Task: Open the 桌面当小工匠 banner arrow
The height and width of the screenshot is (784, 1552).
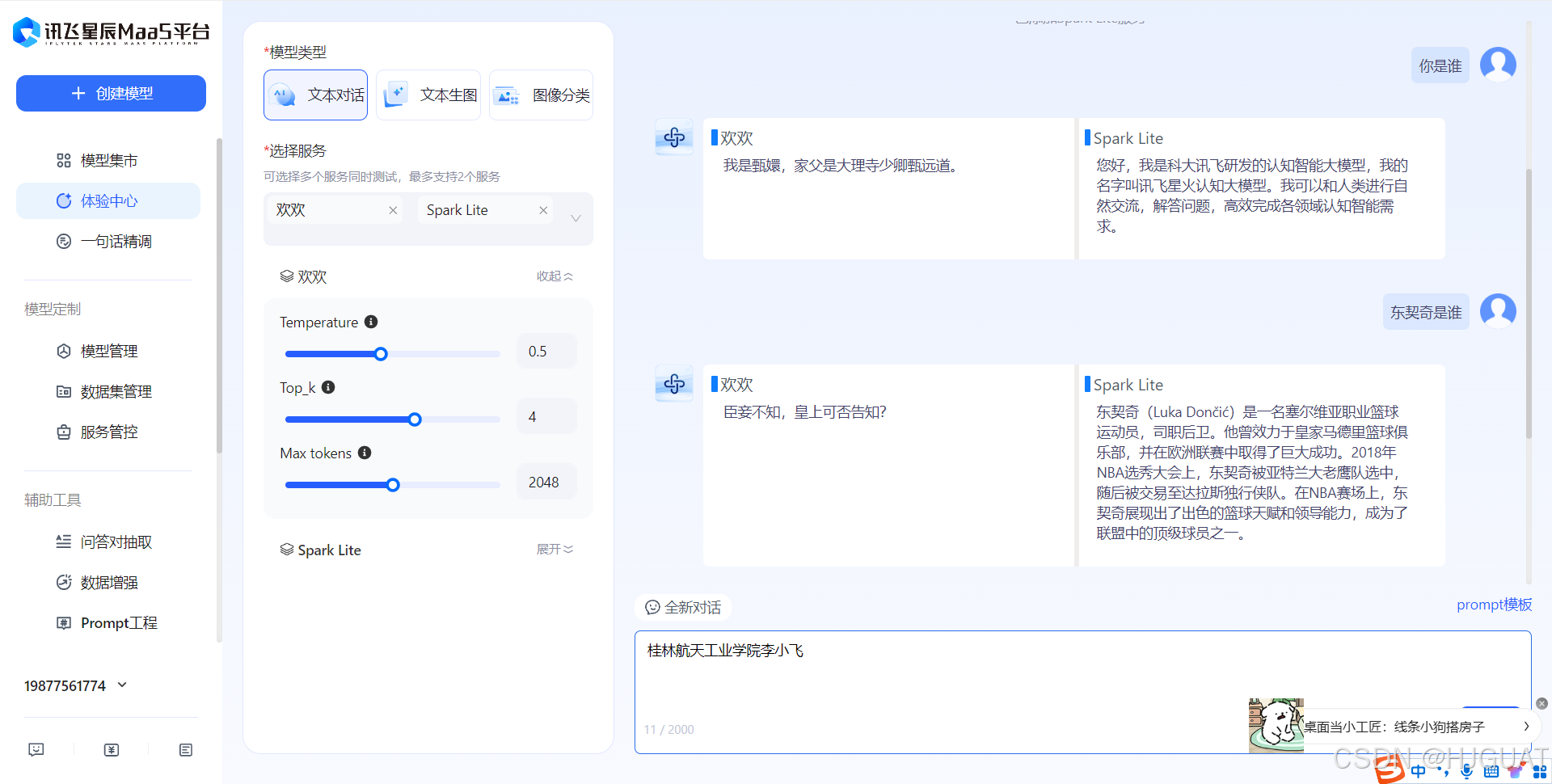Action: pyautogui.click(x=1526, y=727)
